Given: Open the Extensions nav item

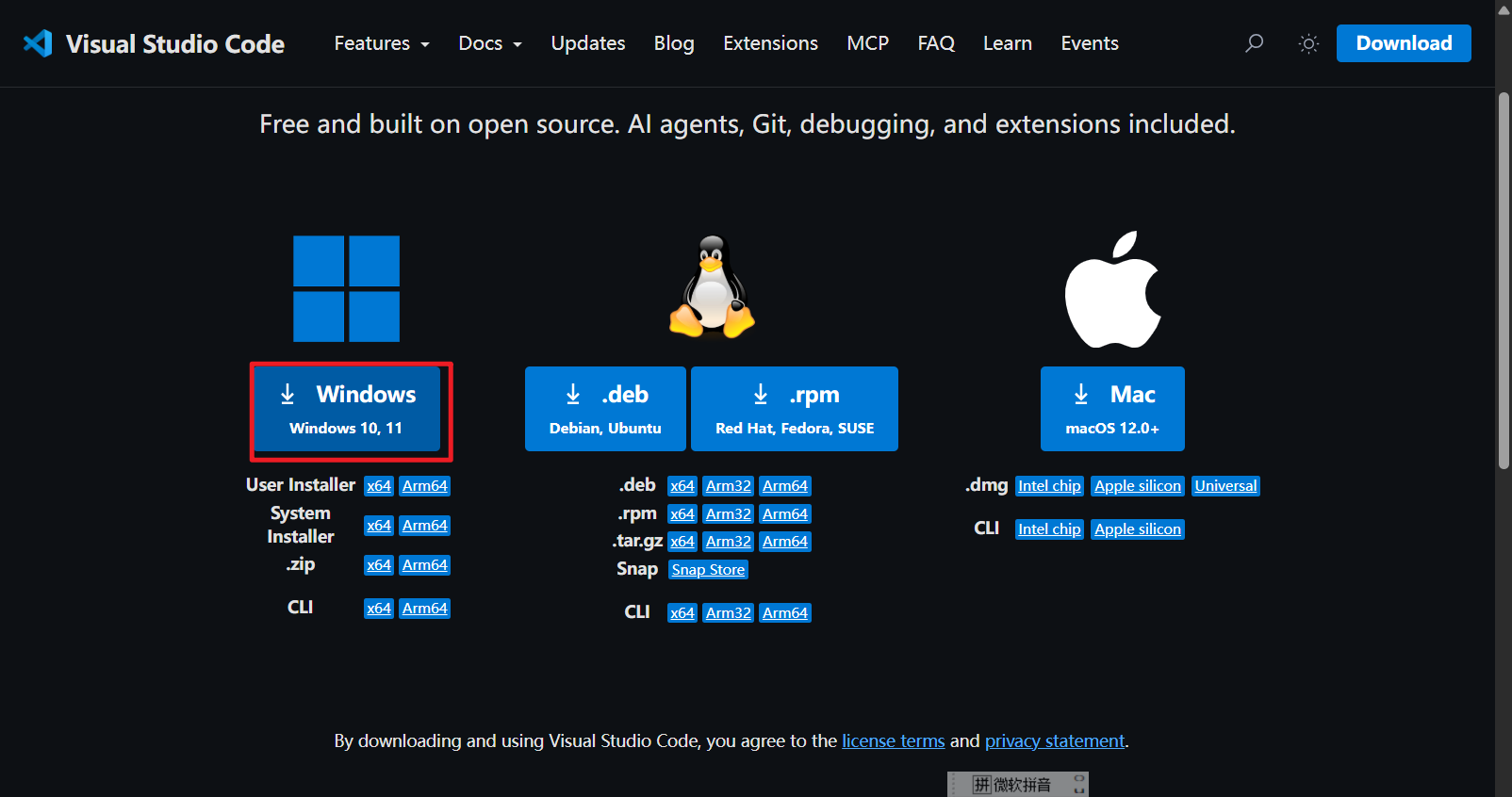Looking at the screenshot, I should coord(770,43).
